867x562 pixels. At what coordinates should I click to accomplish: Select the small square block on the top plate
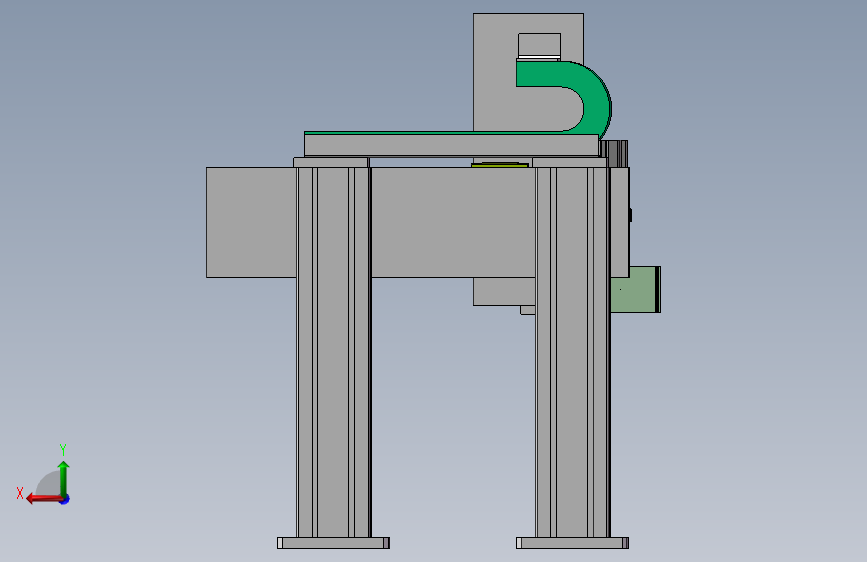coord(539,45)
